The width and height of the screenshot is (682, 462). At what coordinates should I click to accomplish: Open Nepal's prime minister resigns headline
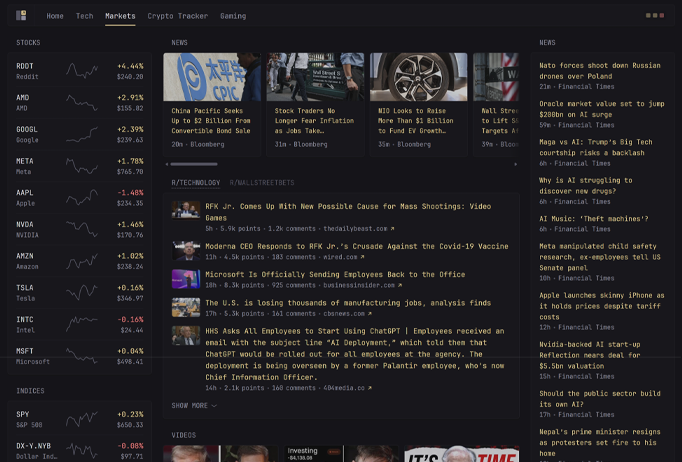pos(600,442)
